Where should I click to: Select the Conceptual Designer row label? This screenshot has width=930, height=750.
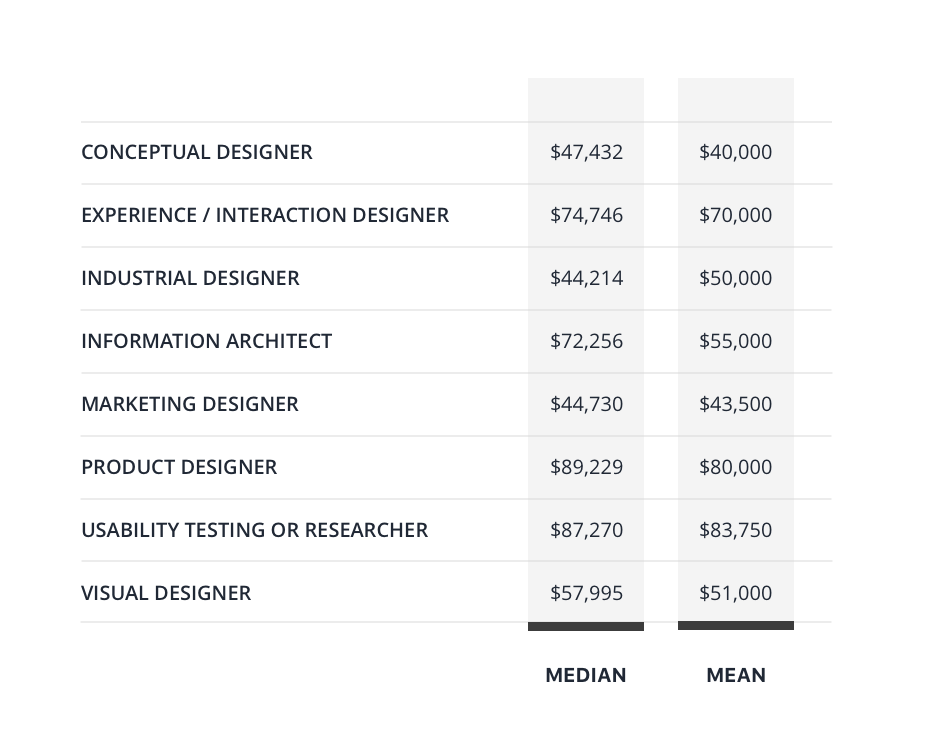tap(197, 152)
